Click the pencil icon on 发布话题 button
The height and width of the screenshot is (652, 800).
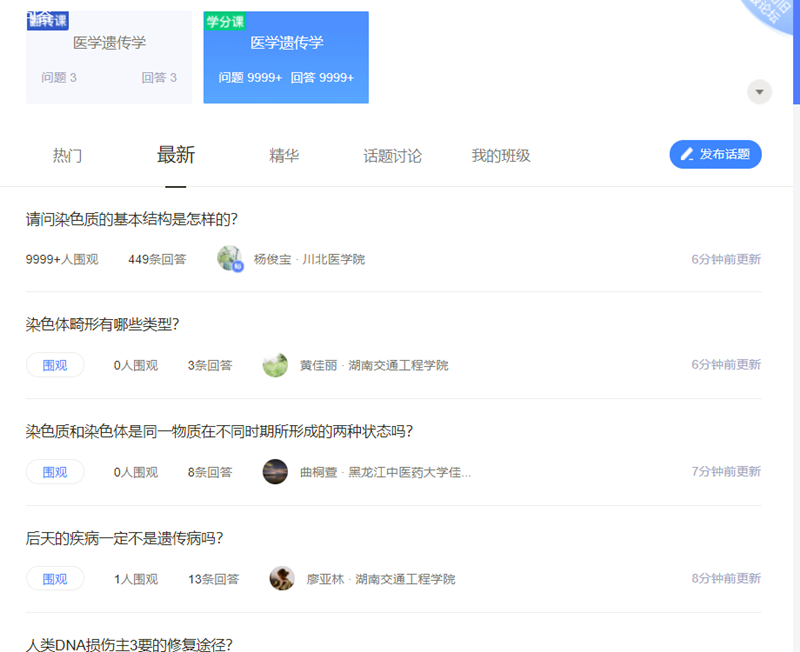click(x=687, y=154)
